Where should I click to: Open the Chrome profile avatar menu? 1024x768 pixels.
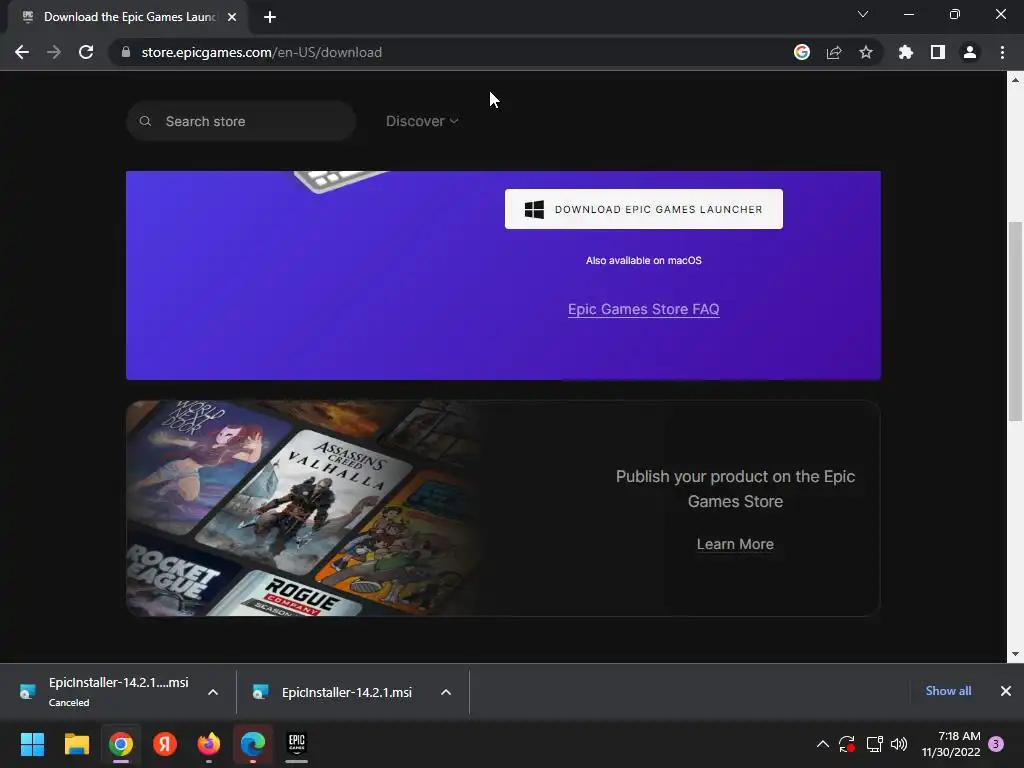(970, 52)
